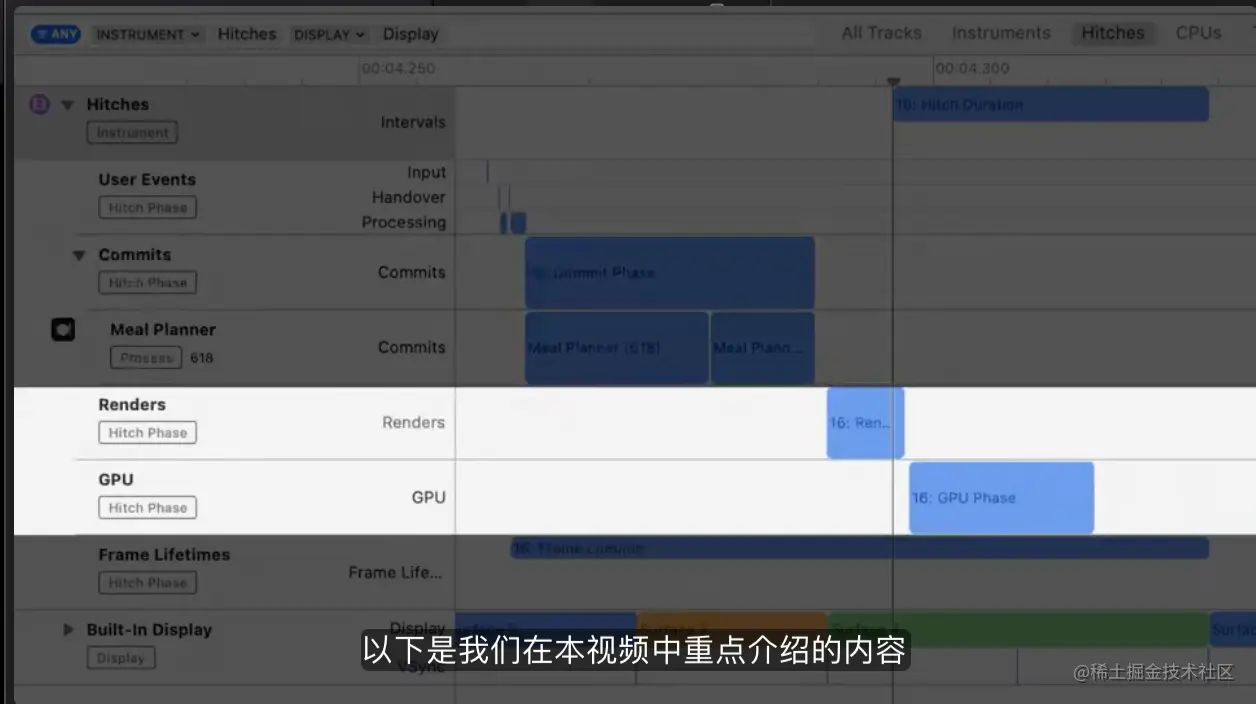Switch to the All Tracks tab
Viewport: 1256px width, 704px height.
coord(881,32)
